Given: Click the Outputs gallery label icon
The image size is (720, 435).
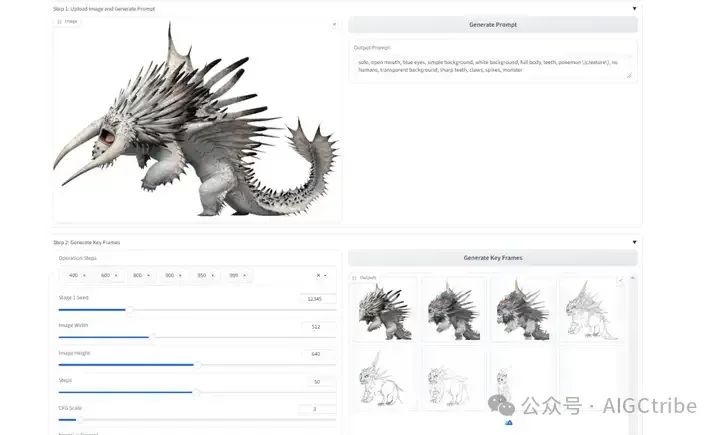Looking at the screenshot, I should [354, 278].
